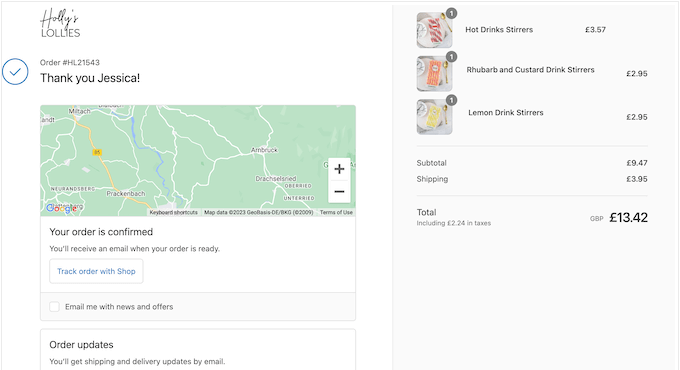Open the Google logo on the map

62,208
